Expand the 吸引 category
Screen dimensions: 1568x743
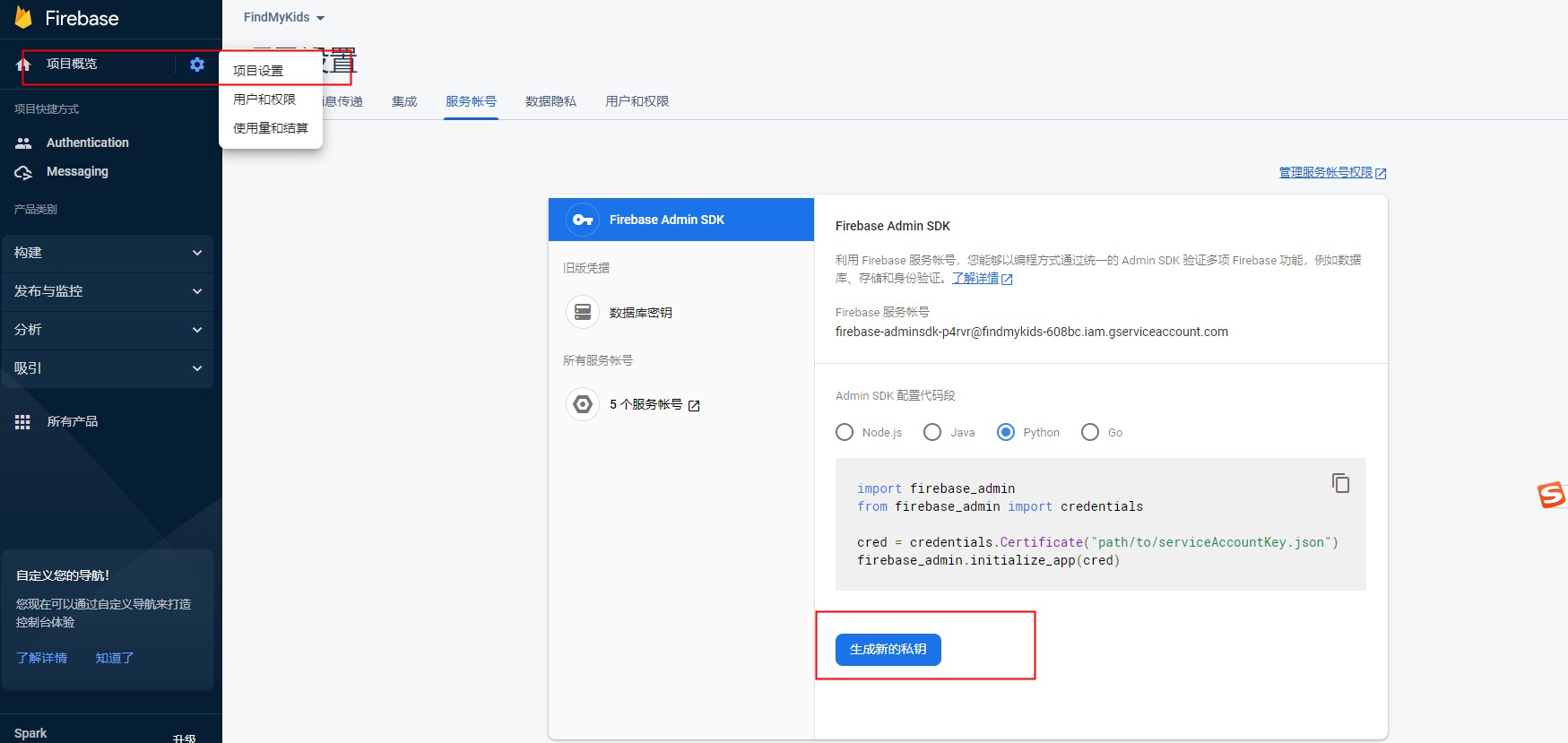pyautogui.click(x=108, y=368)
